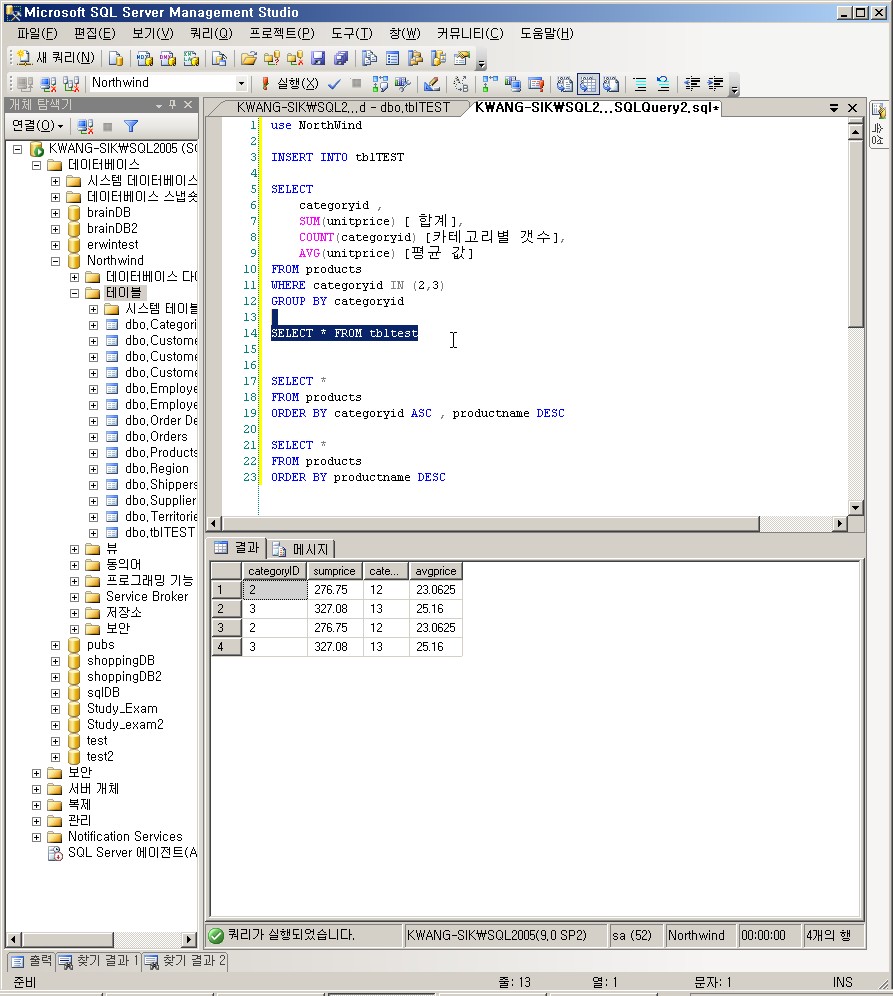The image size is (893, 996).
Task: Select SQL Server 에이전트 node
Action: coord(132,852)
